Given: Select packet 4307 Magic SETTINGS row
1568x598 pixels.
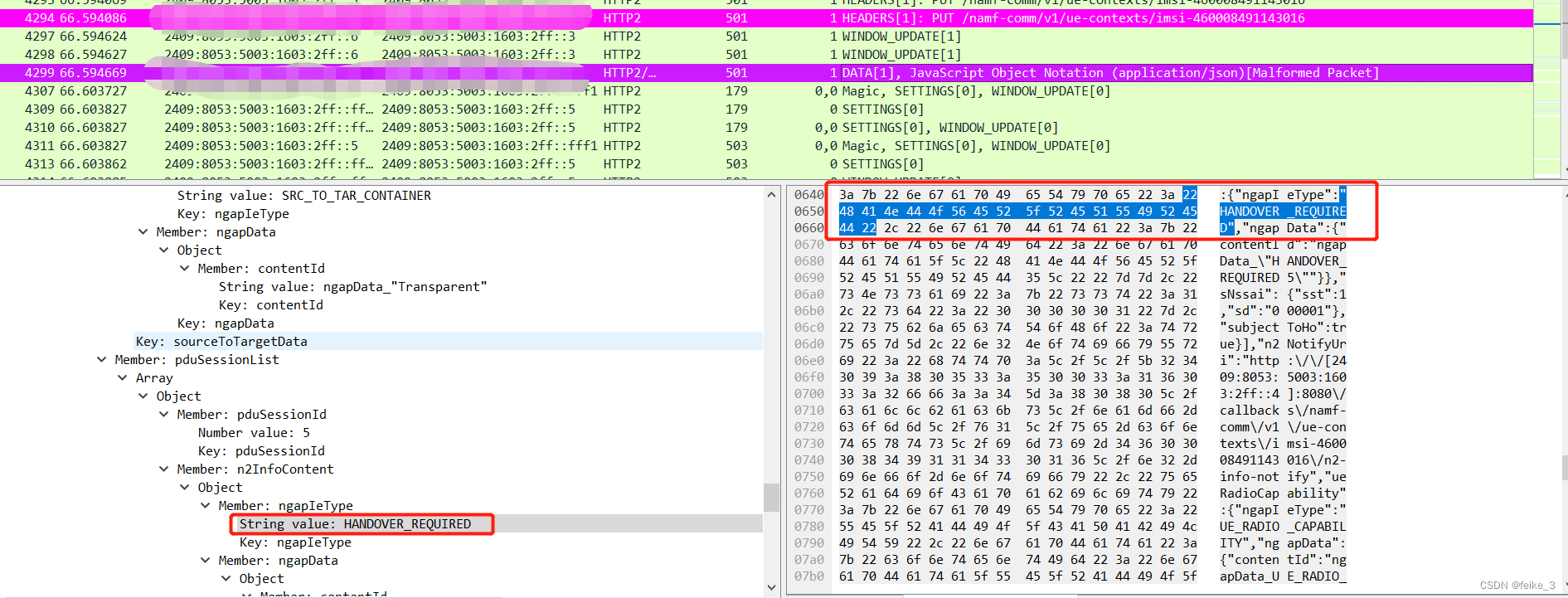Looking at the screenshot, I should point(766,91).
